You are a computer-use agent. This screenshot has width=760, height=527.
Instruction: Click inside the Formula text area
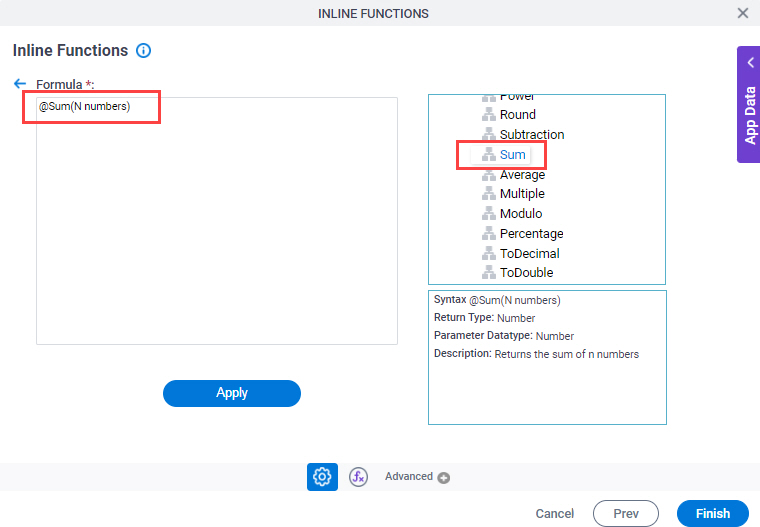point(217,221)
